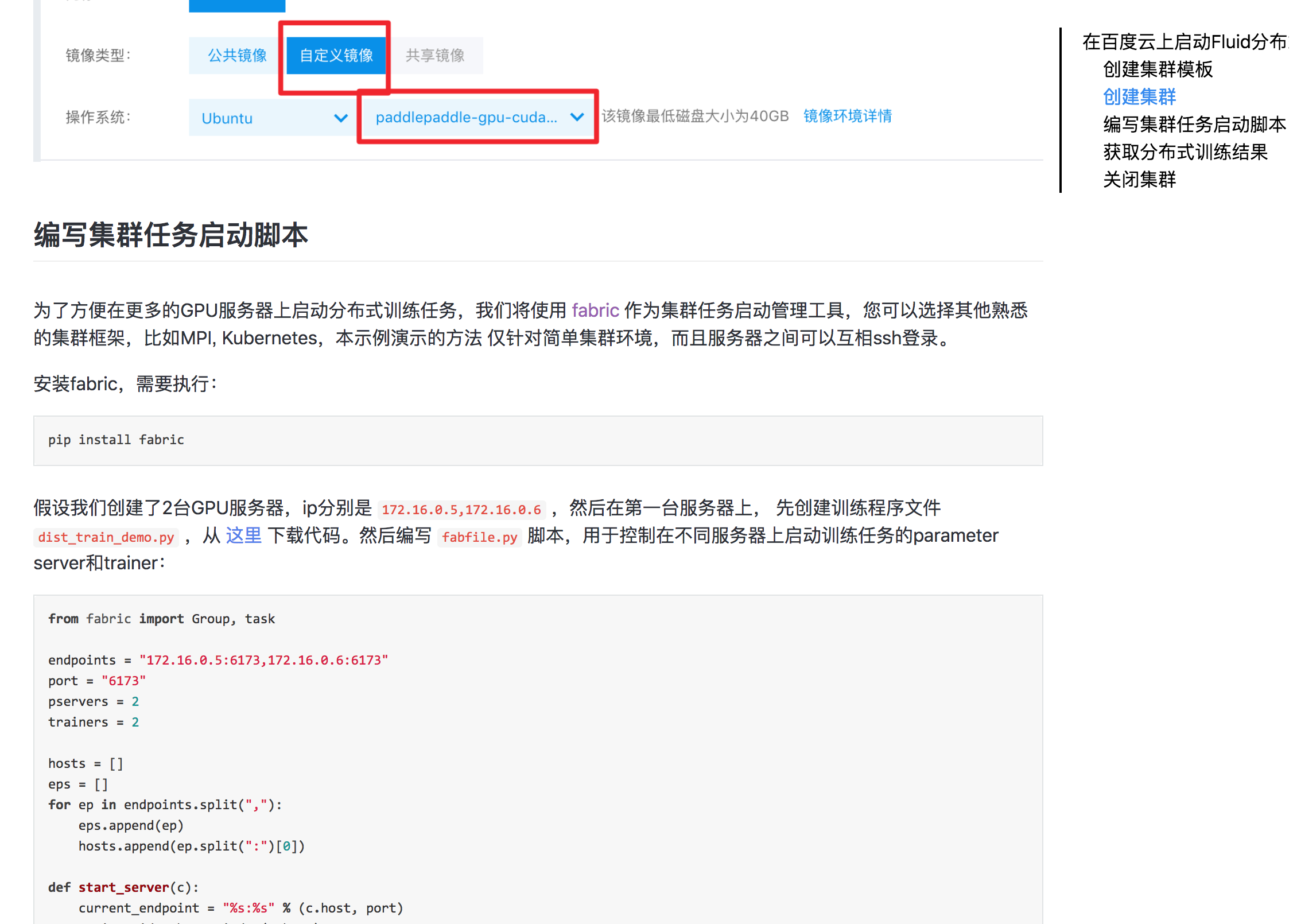Click the 编写集群任务启动脚本 section heading

coord(171,235)
